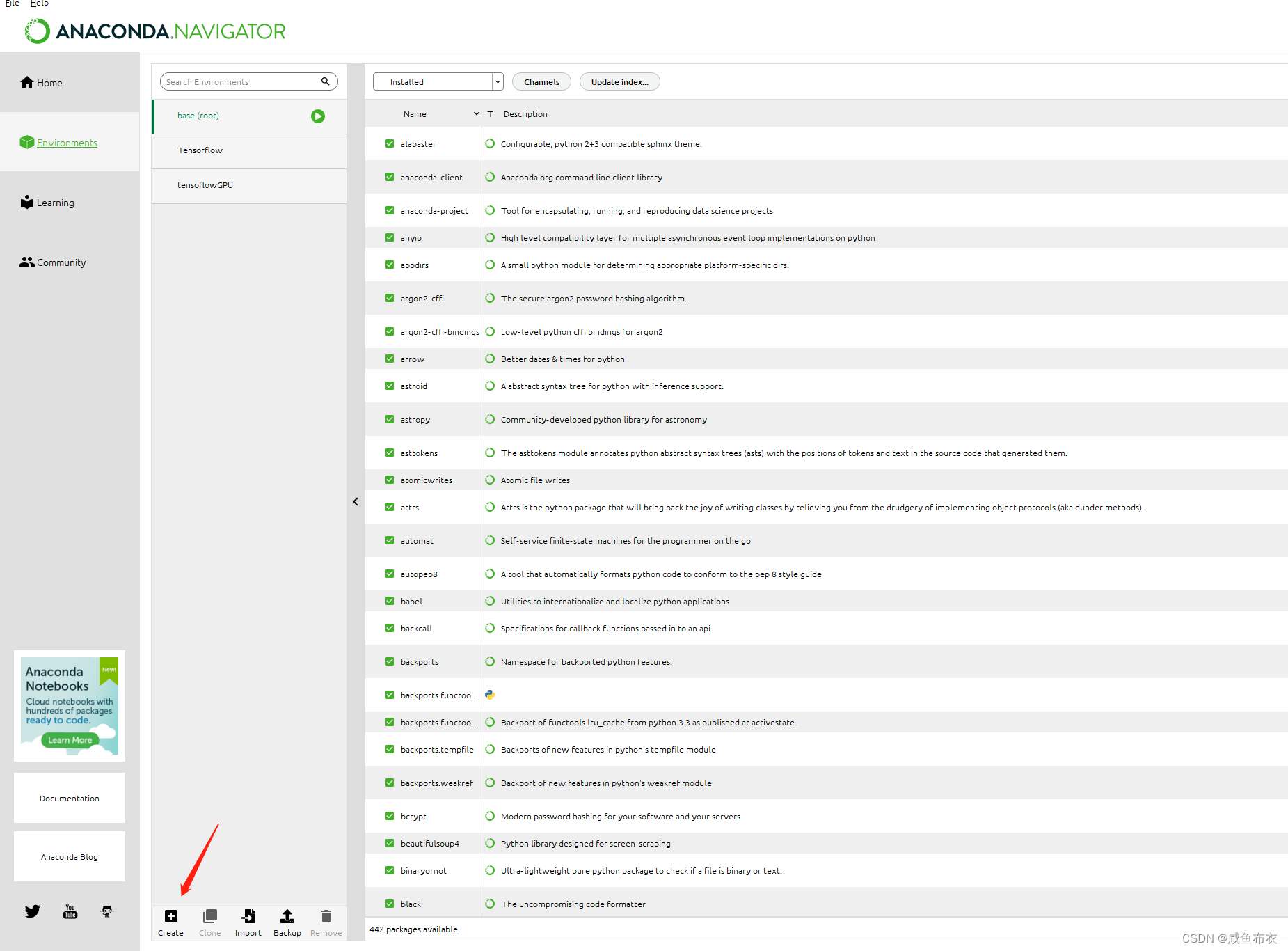Screen dimensions: 1288x951
Task: Click the backcall package name
Action: [x=416, y=628]
